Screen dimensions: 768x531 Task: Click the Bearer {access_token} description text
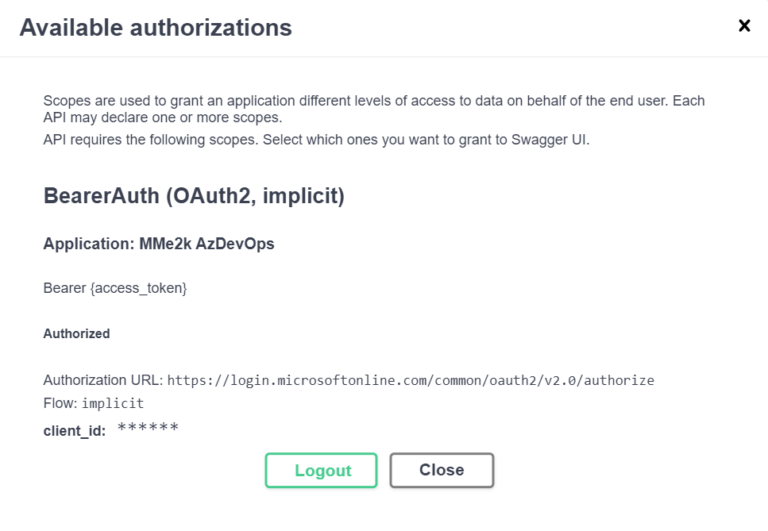pyautogui.click(x=115, y=288)
